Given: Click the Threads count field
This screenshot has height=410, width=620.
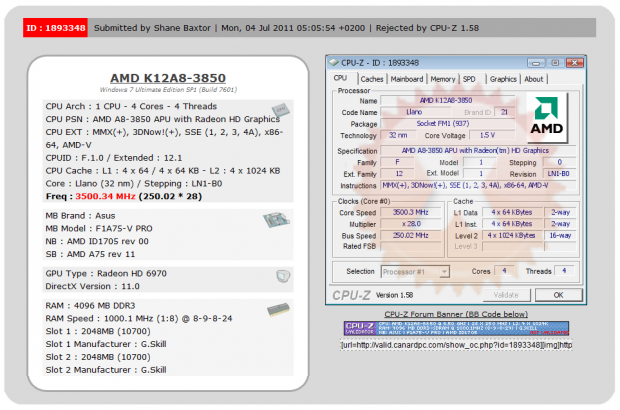Looking at the screenshot, I should [565, 271].
